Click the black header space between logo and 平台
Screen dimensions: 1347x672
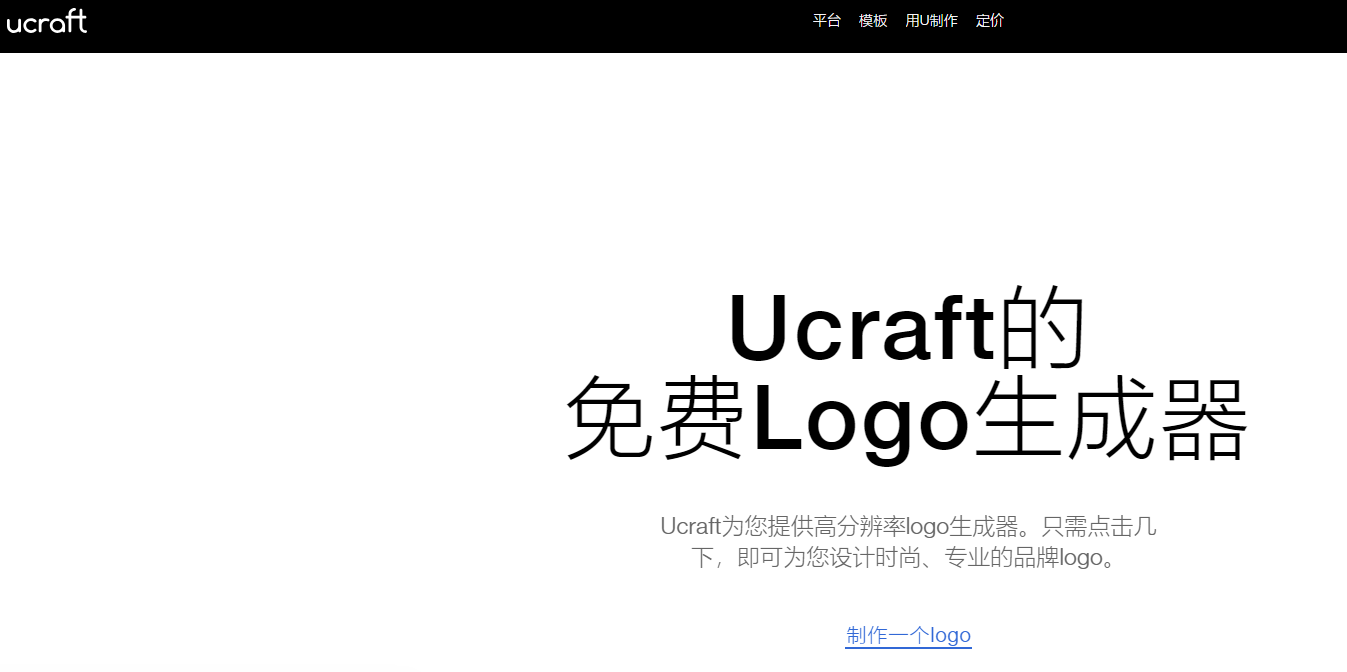click(450, 25)
